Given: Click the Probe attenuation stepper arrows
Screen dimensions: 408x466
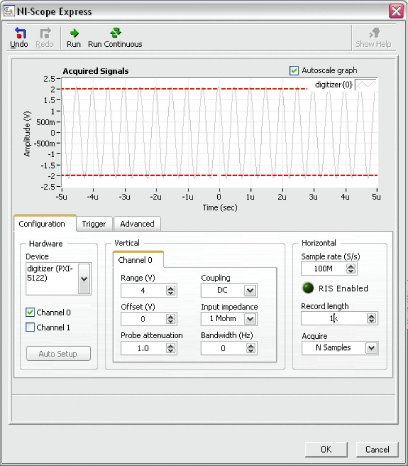Looking at the screenshot, I should click(x=171, y=348).
